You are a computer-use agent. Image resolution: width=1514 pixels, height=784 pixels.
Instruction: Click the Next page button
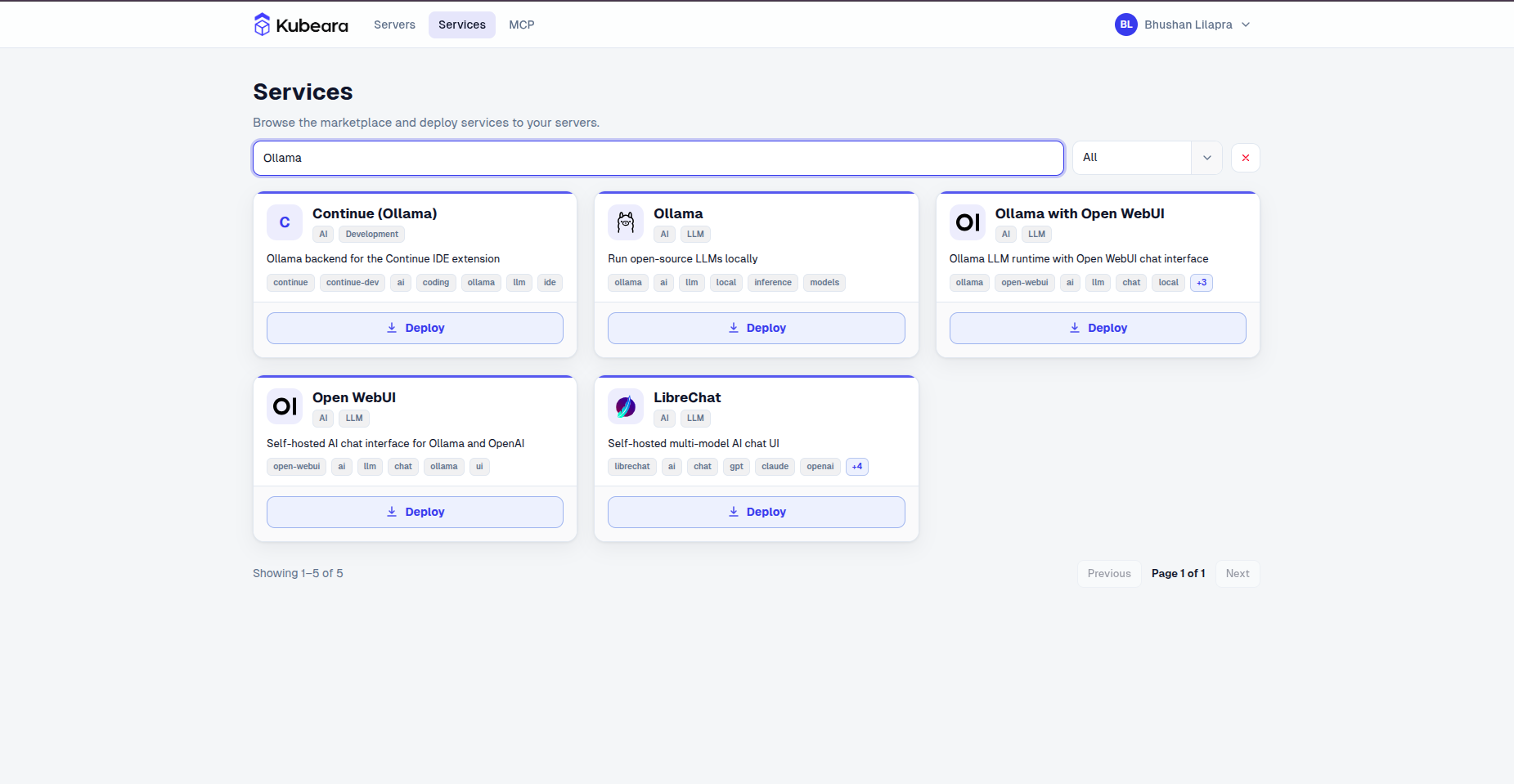(x=1238, y=574)
